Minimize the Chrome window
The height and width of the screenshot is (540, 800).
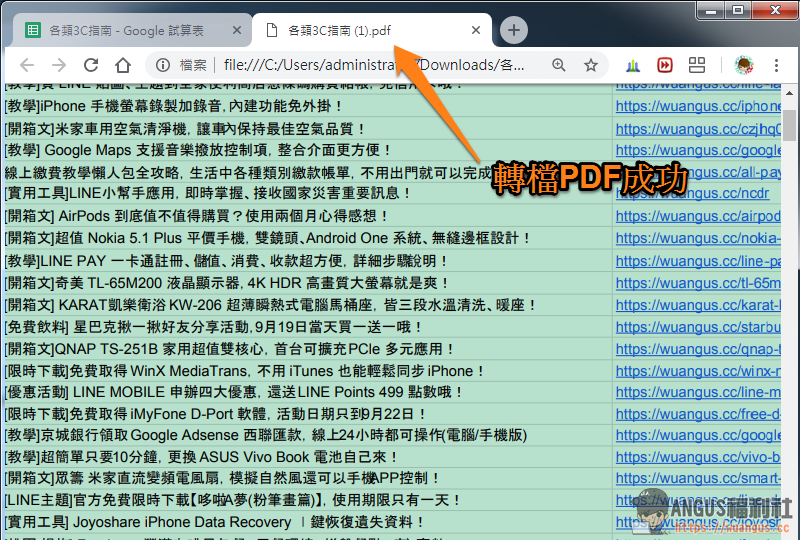(x=712, y=10)
